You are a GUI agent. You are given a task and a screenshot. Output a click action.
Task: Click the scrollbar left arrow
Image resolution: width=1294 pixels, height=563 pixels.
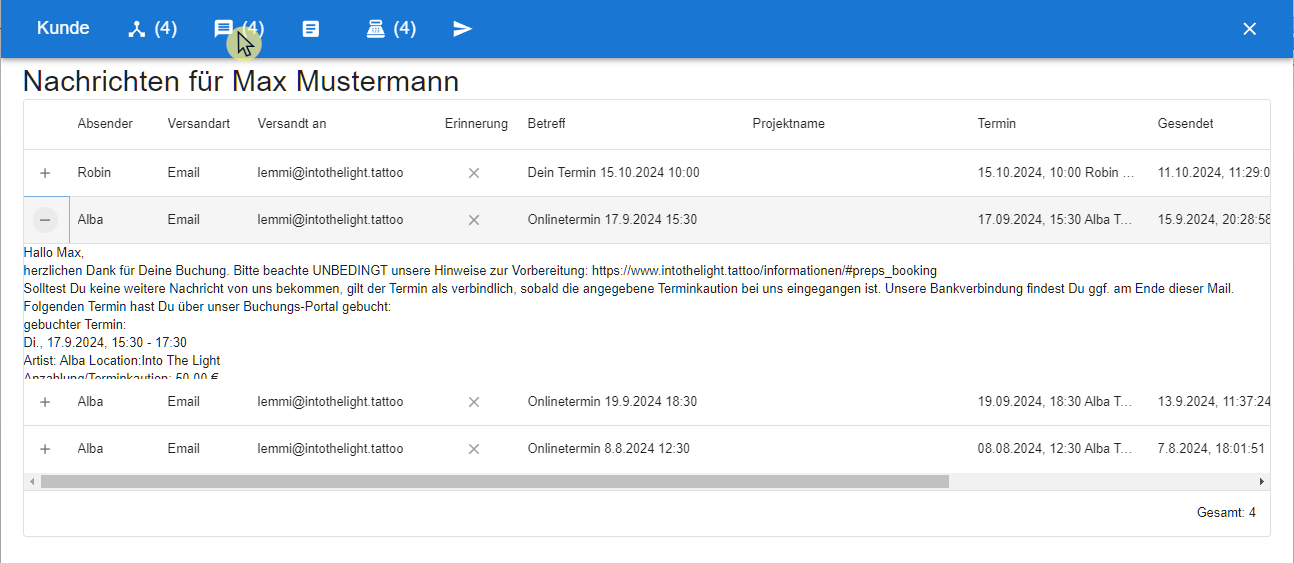pos(32,481)
